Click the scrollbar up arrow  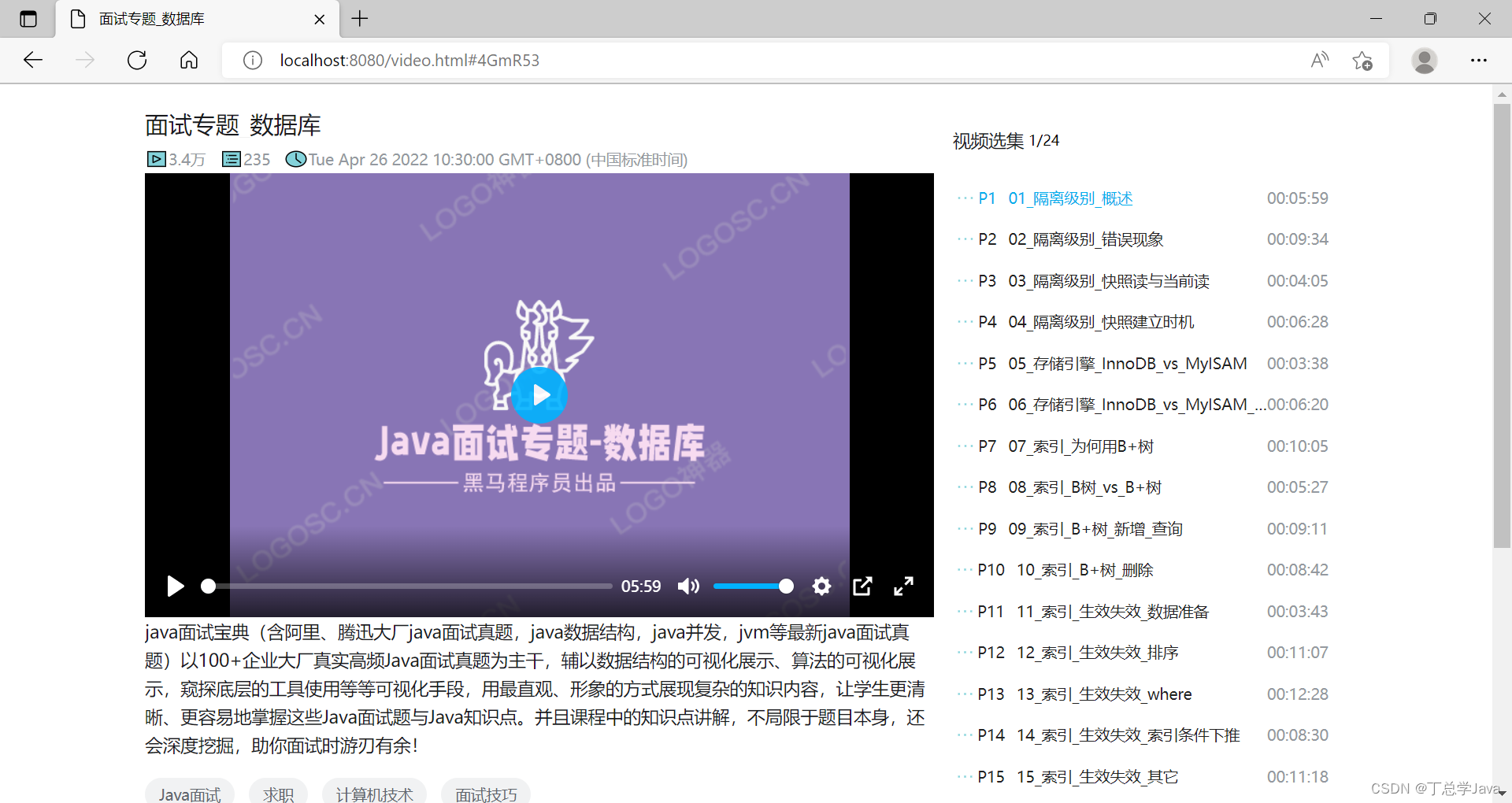1502,94
